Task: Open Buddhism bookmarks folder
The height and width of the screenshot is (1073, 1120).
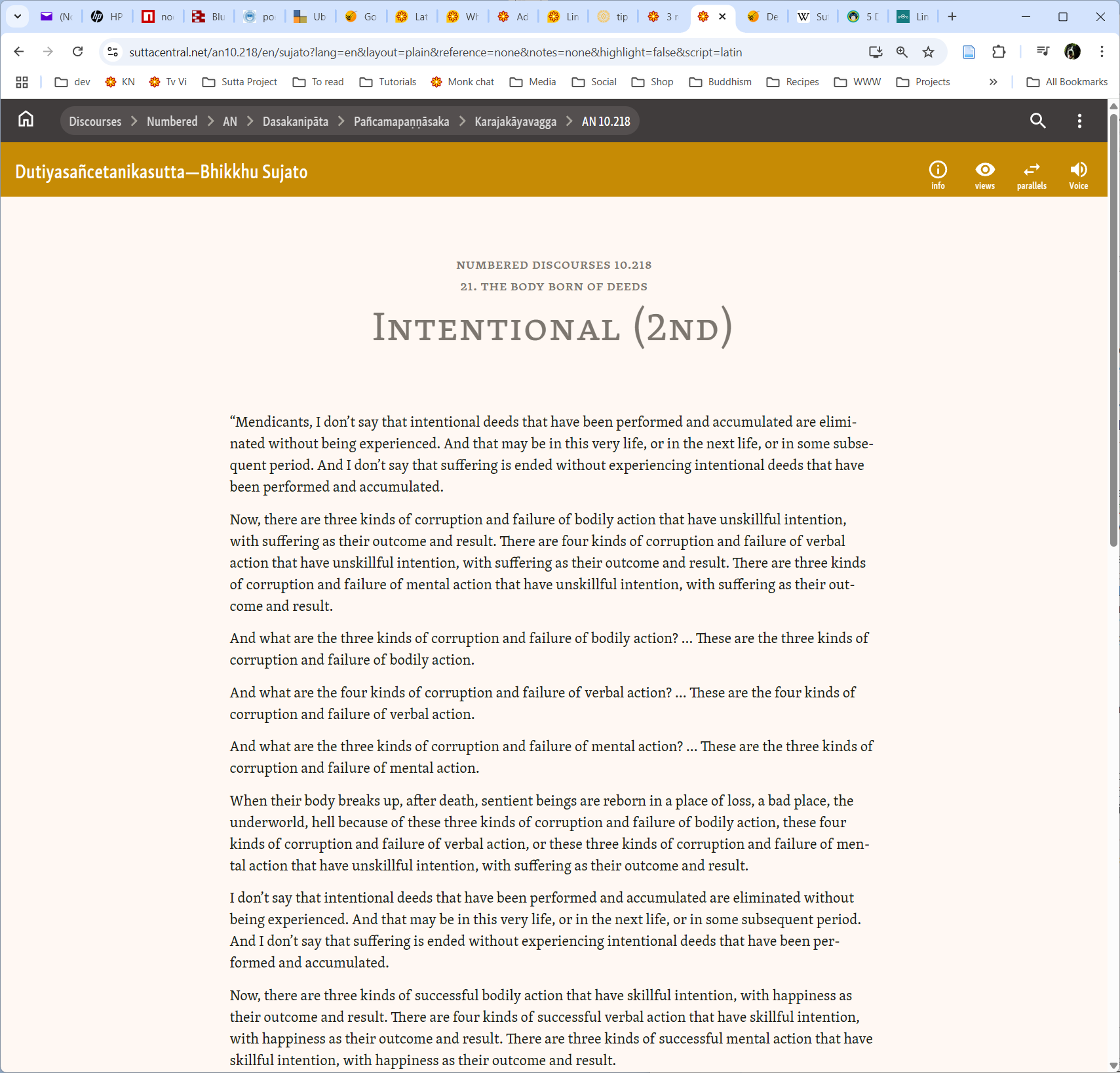Action: tap(720, 82)
